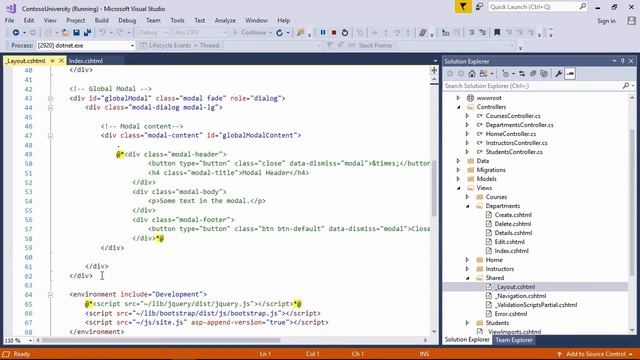Click the editor horizontal scrollbar thumb
The height and width of the screenshot is (360, 640).
pyautogui.click(x=161, y=340)
